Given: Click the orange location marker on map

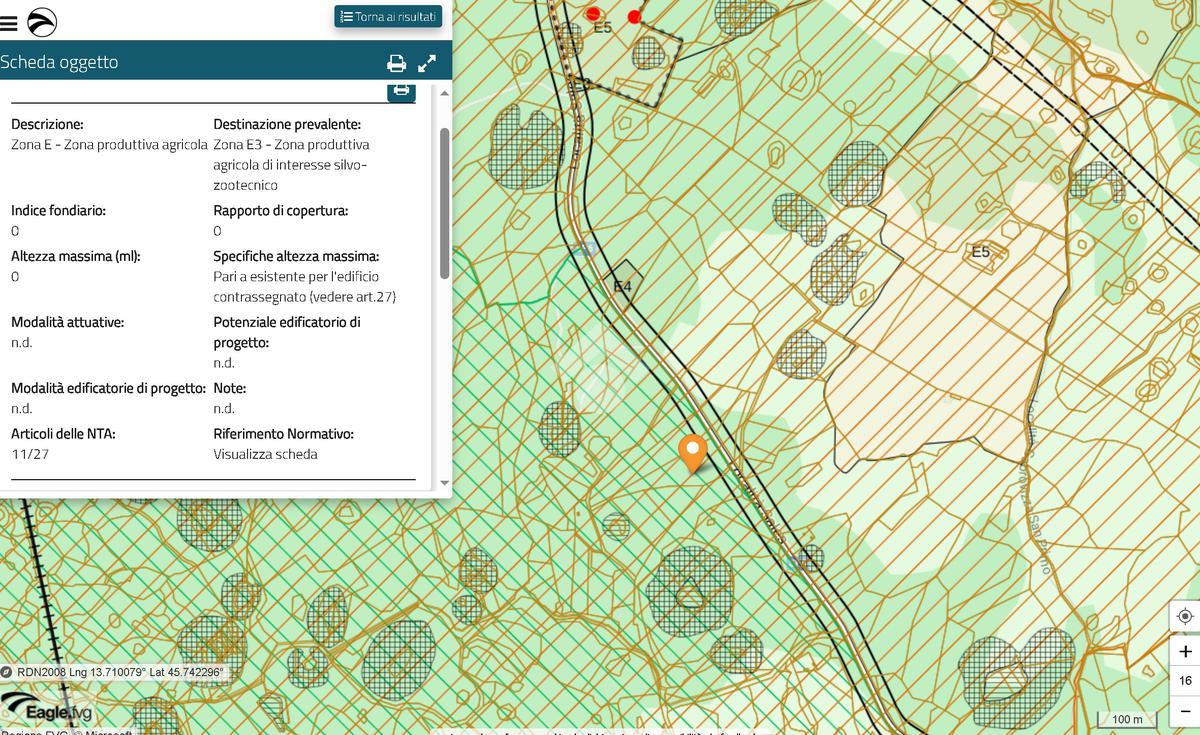Looking at the screenshot, I should click(692, 452).
